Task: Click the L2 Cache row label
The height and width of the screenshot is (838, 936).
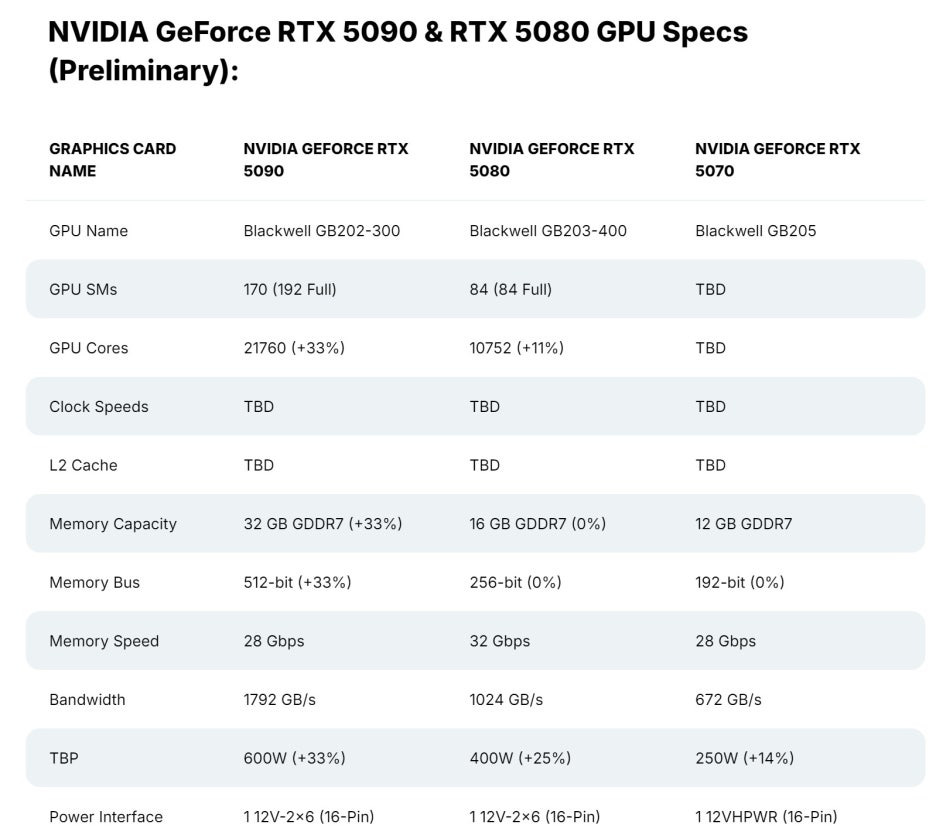Action: point(83,465)
